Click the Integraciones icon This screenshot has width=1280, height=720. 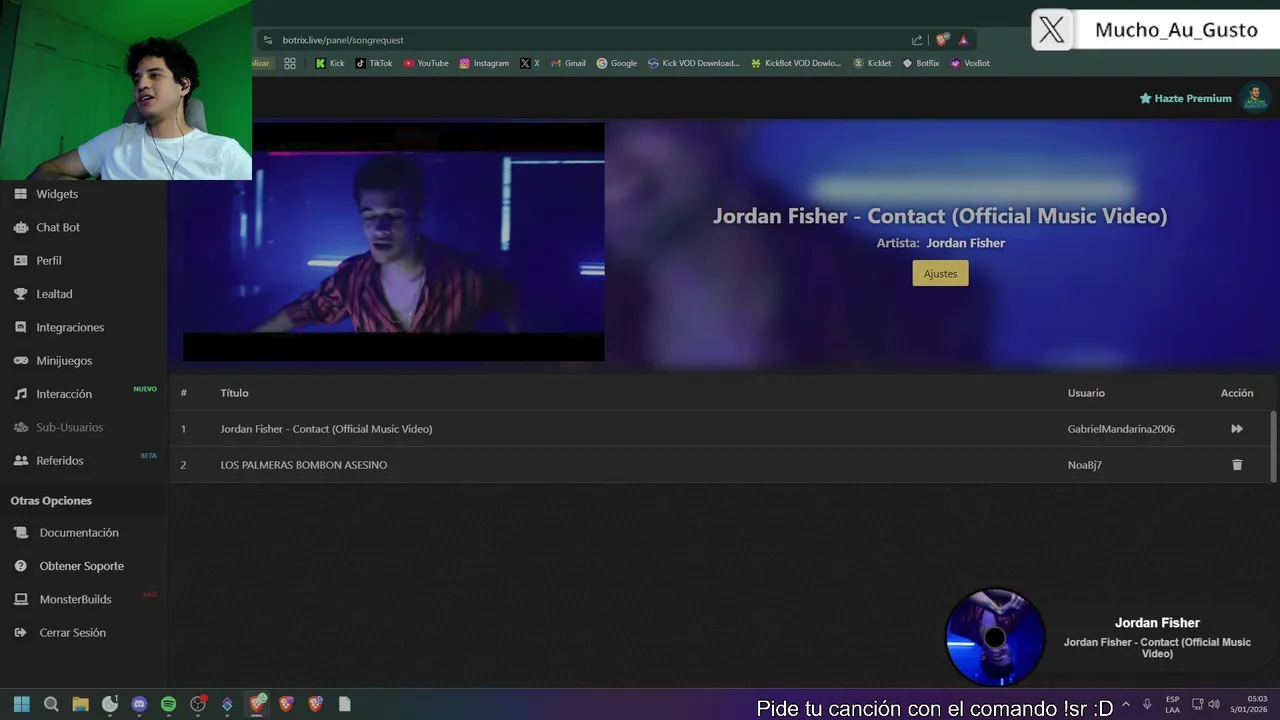coord(20,327)
